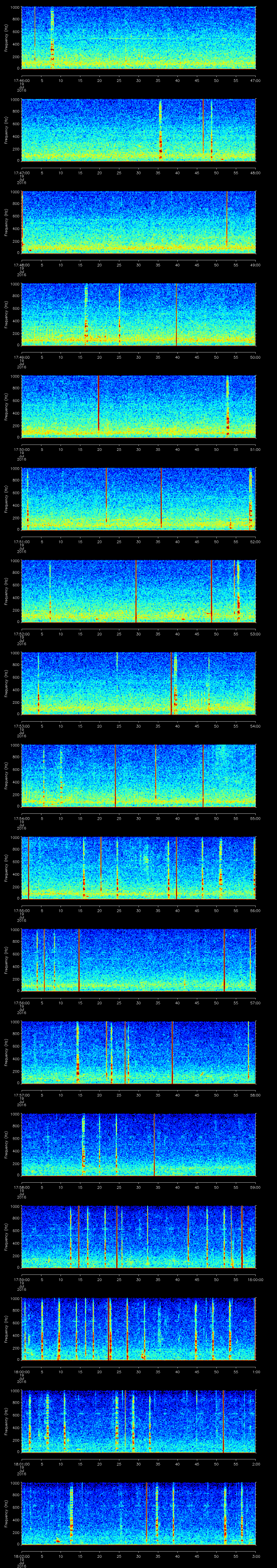Click the 17:52:00 time label
Screen dimensions: 277x1568
(x=21, y=634)
